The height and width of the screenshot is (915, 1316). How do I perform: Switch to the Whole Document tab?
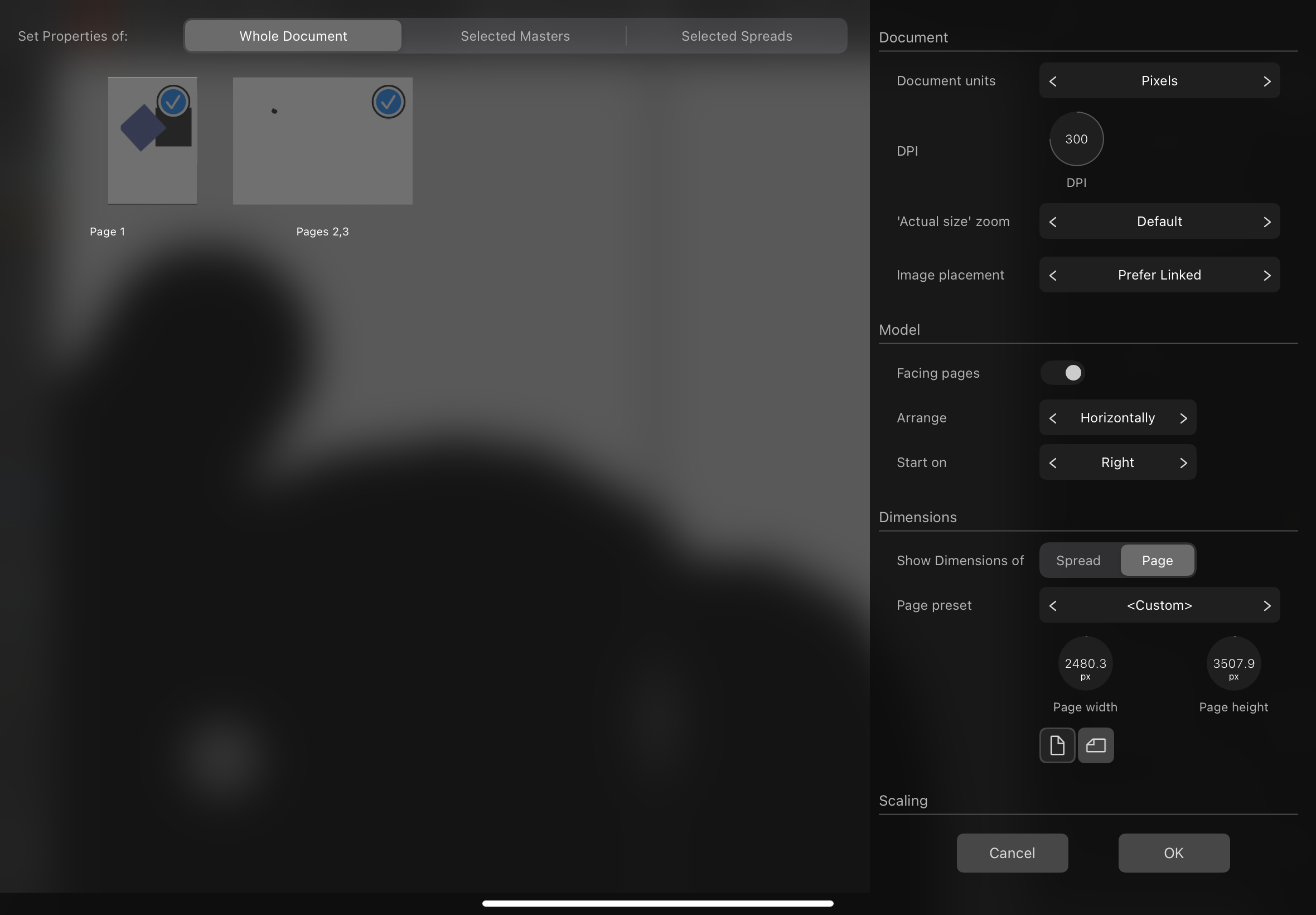coord(293,36)
